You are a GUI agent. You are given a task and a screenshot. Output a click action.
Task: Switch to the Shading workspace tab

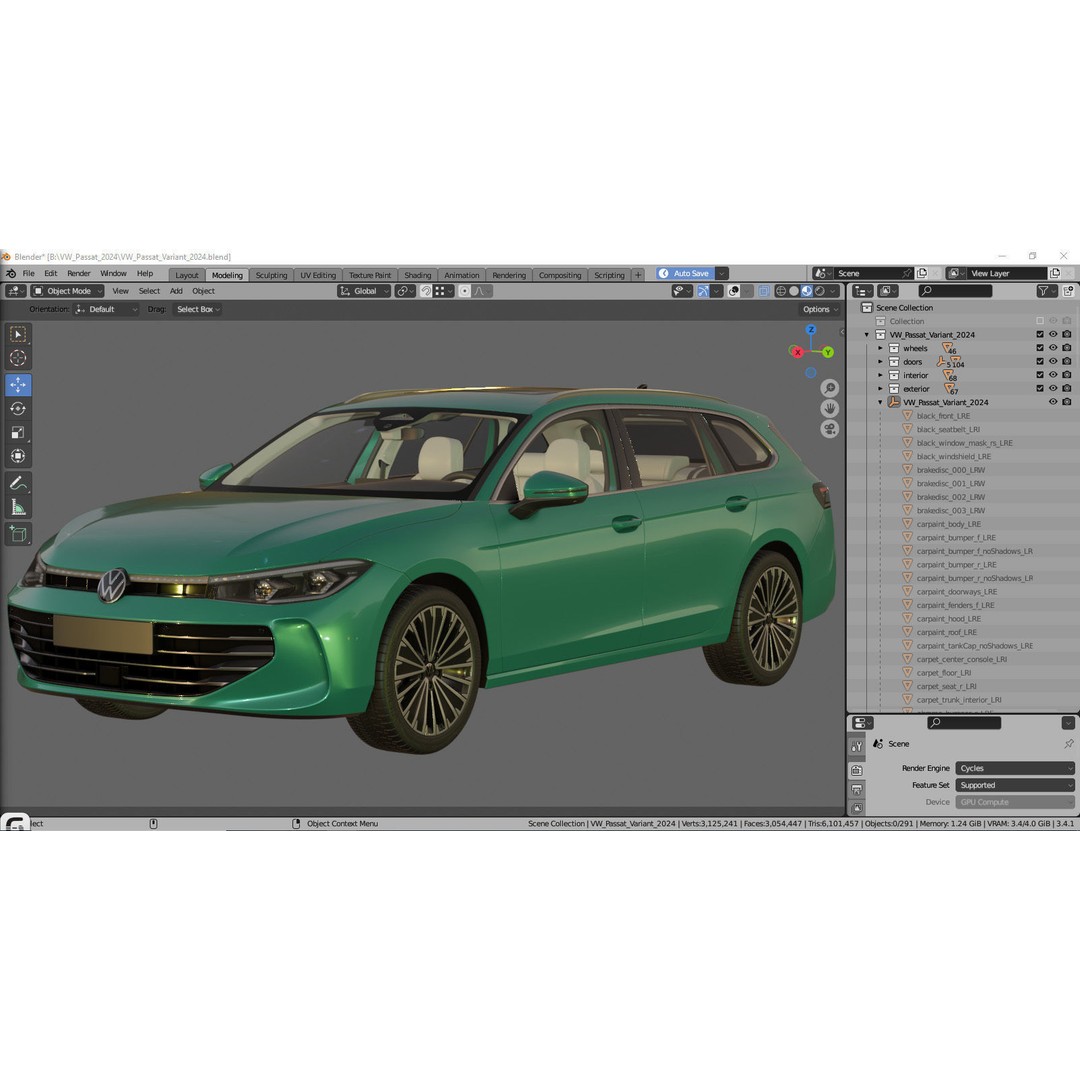click(417, 275)
